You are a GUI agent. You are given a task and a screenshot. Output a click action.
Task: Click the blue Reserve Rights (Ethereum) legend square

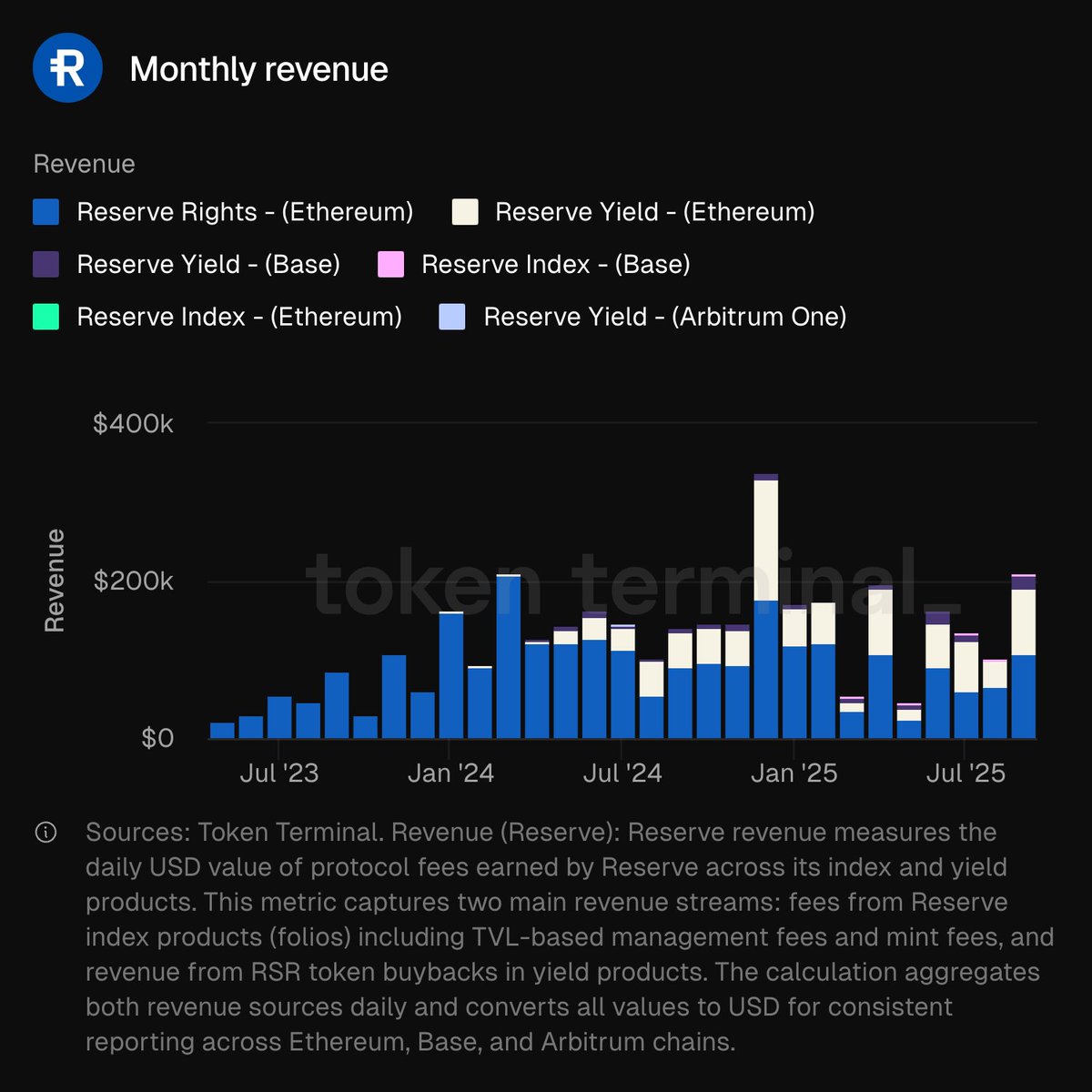point(45,211)
